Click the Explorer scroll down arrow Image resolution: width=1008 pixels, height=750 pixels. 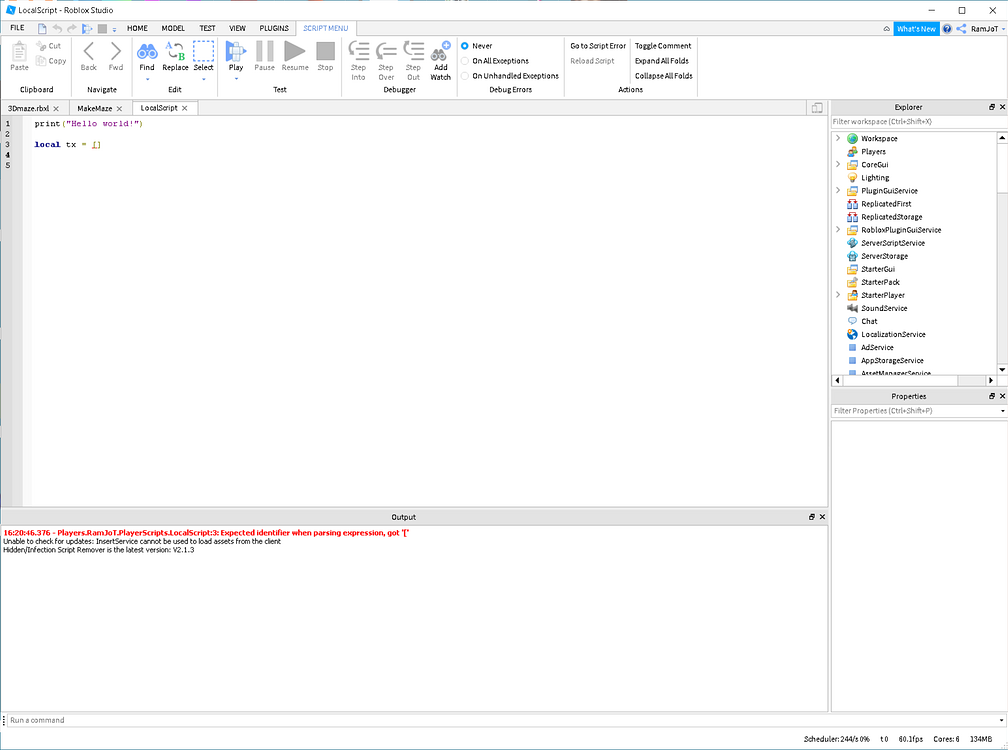pyautogui.click(x=1002, y=370)
